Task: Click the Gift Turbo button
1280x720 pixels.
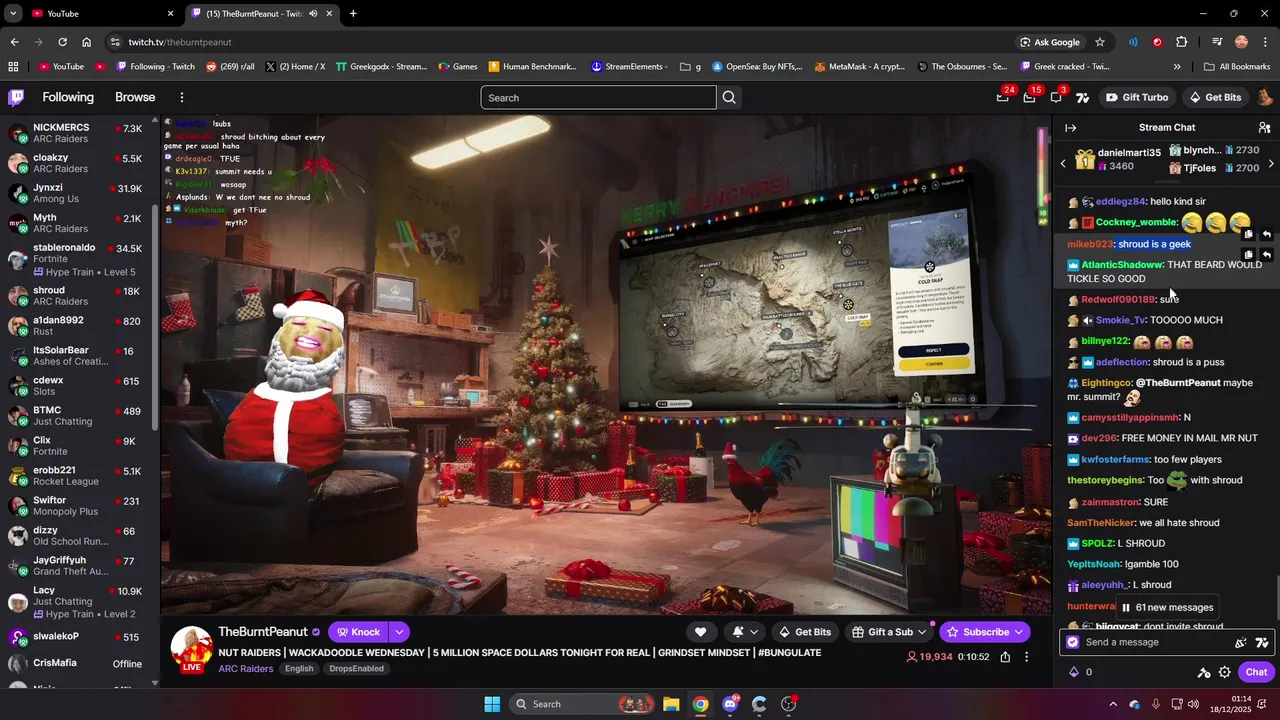Action: click(x=1137, y=97)
